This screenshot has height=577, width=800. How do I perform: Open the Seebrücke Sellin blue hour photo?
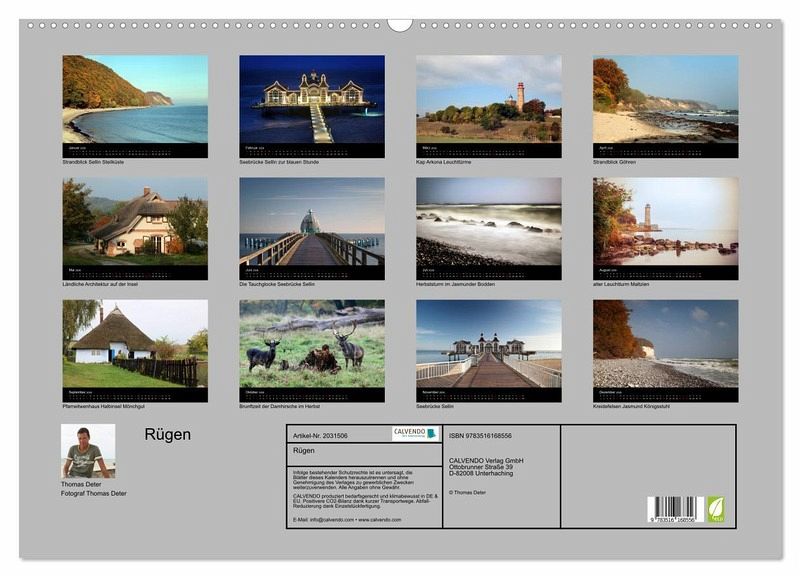(312, 106)
